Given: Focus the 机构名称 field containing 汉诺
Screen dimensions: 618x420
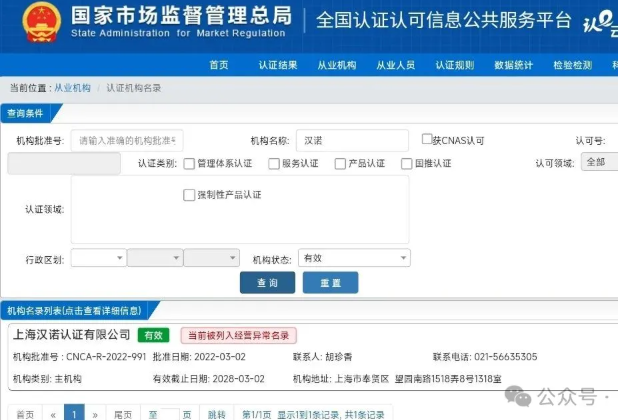Looking at the screenshot, I should (352, 140).
